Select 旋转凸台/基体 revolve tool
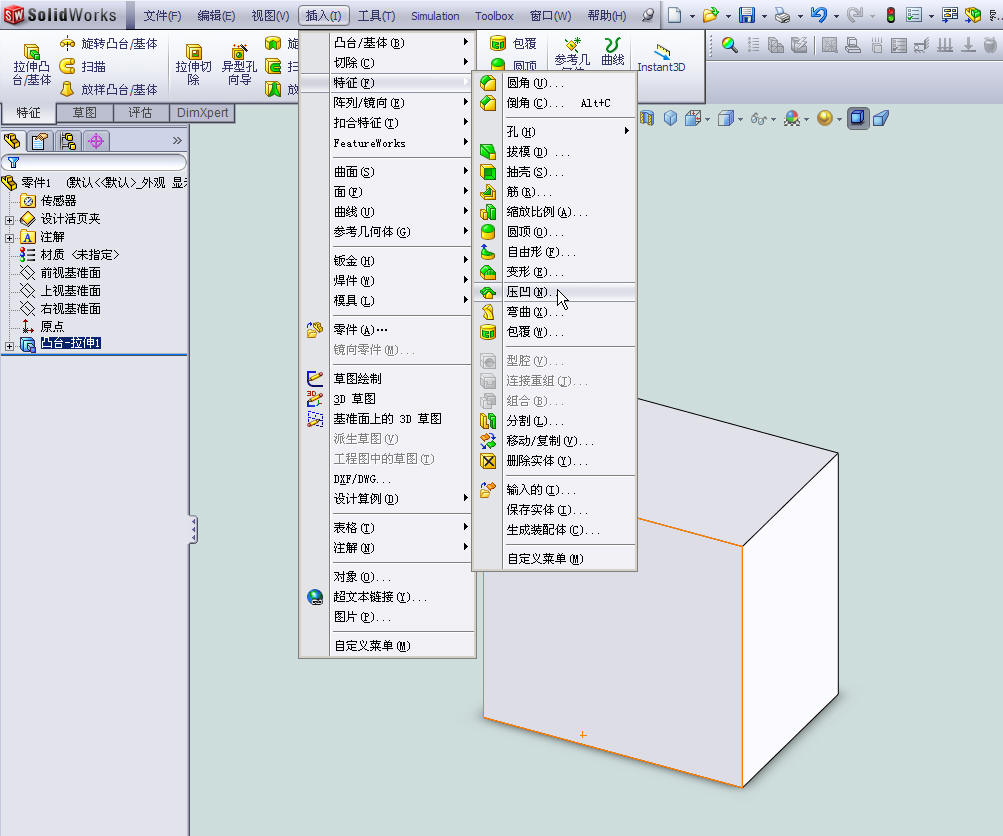The height and width of the screenshot is (836, 1003). (x=108, y=43)
